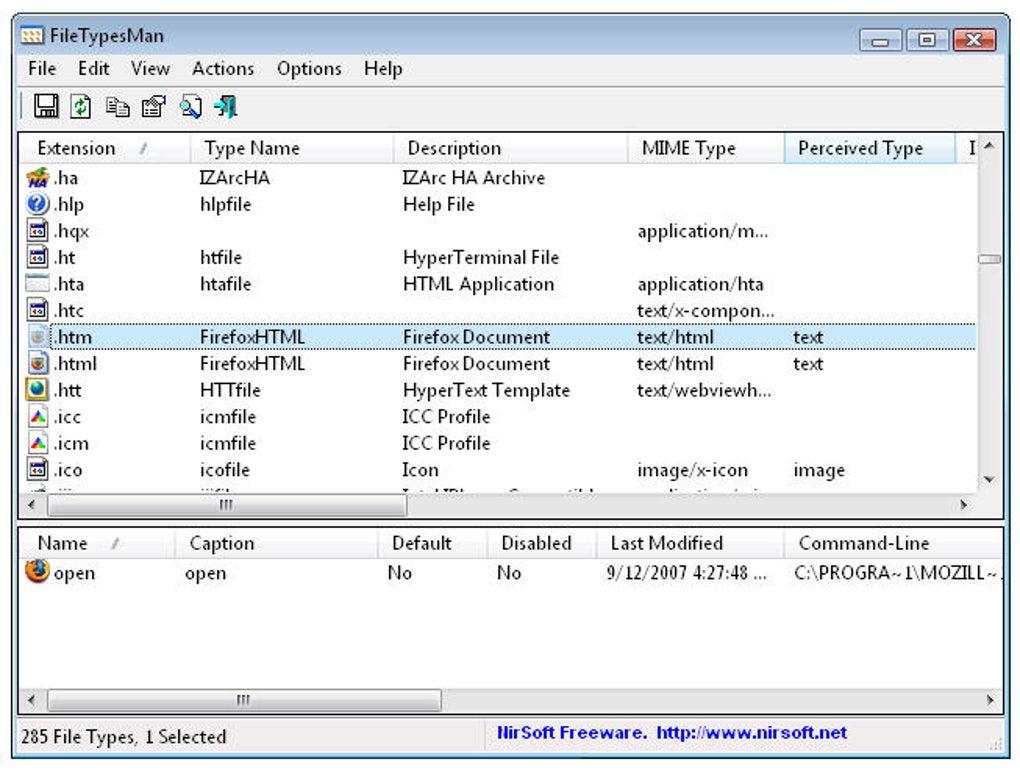Sort actions by the Last Modified header
Screen dimensions: 1020x773
(x=690, y=543)
